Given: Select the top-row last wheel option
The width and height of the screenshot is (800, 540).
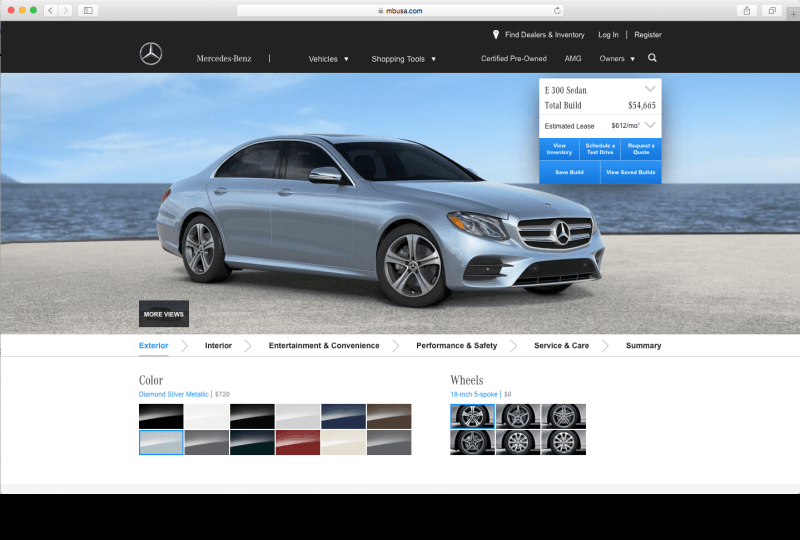Looking at the screenshot, I should point(563,416).
